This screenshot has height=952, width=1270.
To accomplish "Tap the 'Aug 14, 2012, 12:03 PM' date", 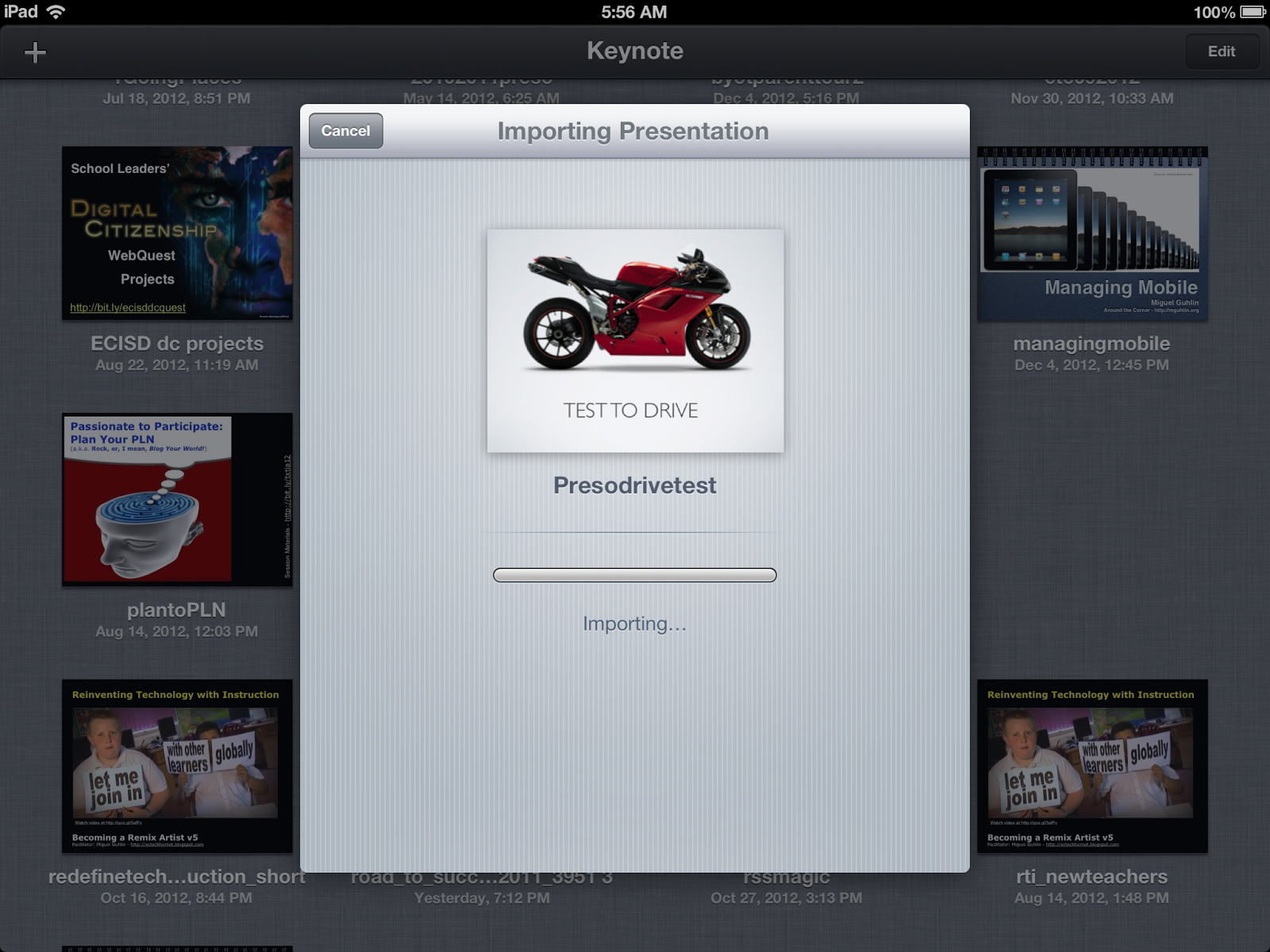I will [x=177, y=631].
